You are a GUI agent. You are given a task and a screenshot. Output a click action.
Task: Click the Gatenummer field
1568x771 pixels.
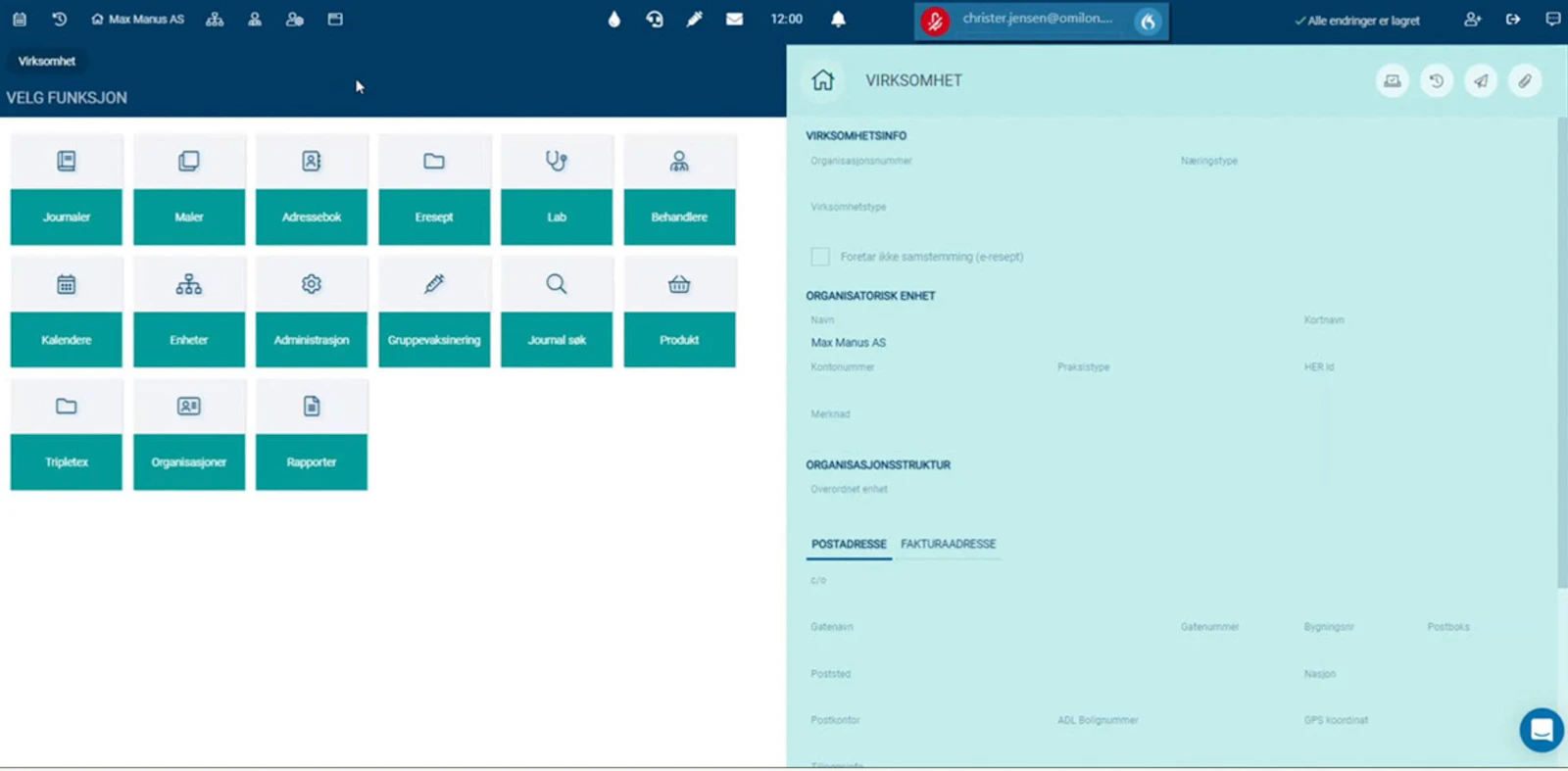1235,637
